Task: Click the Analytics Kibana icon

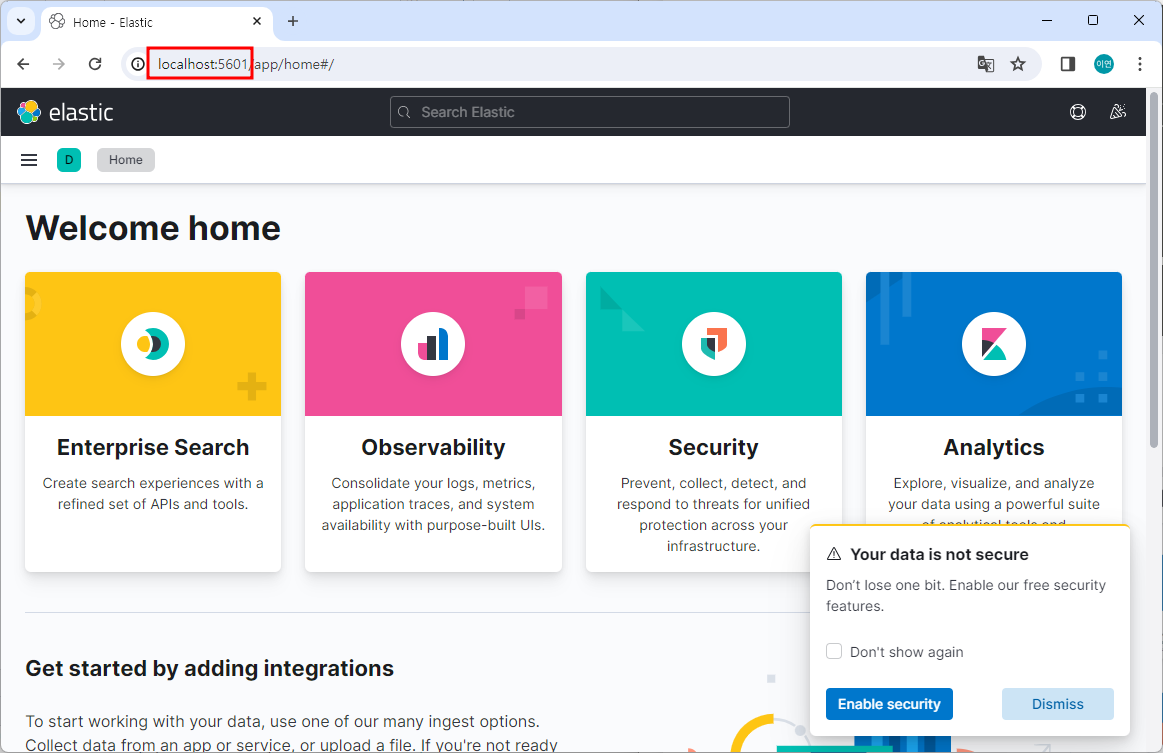Action: point(994,344)
